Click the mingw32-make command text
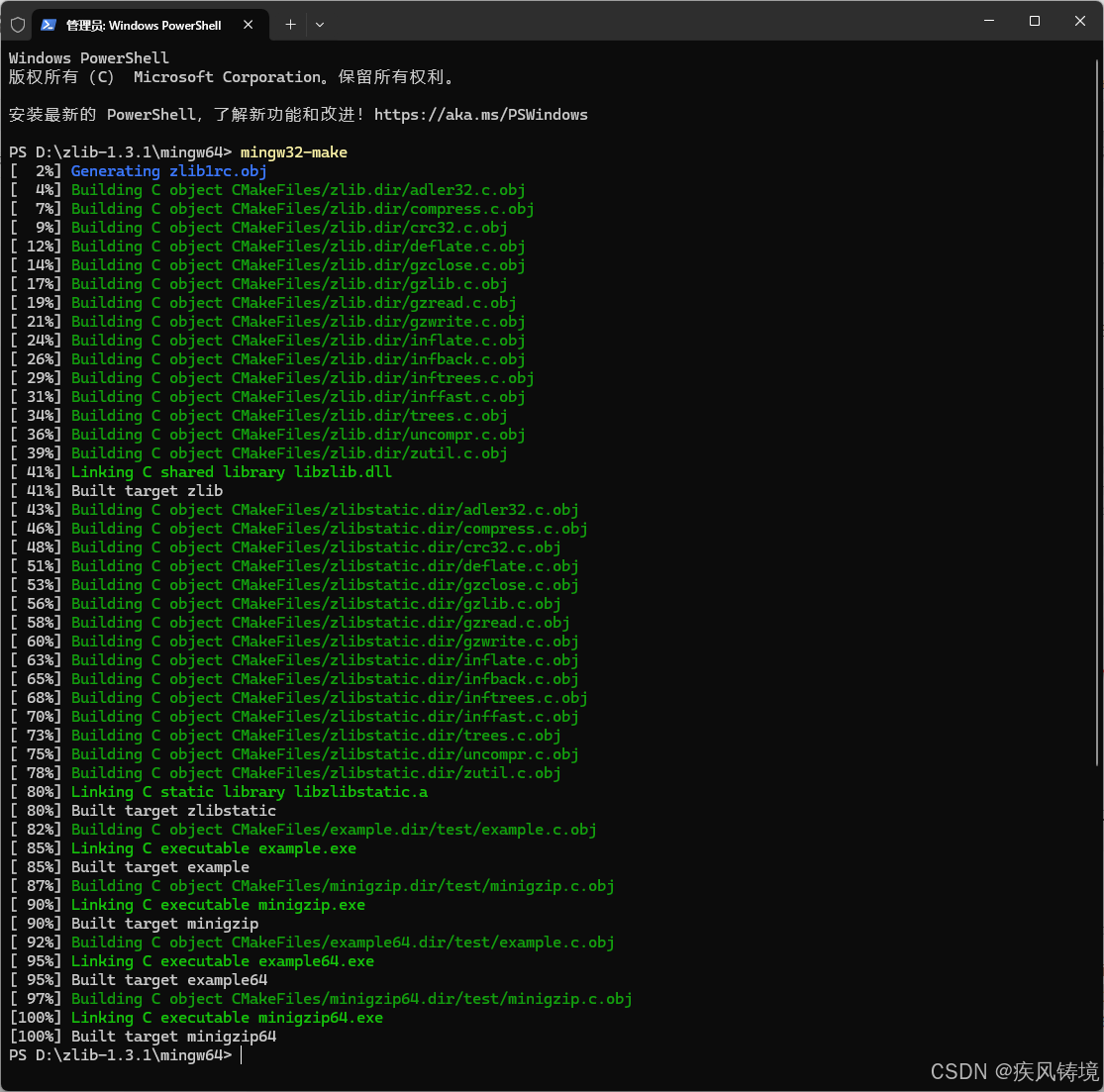This screenshot has height=1092, width=1104. click(294, 152)
